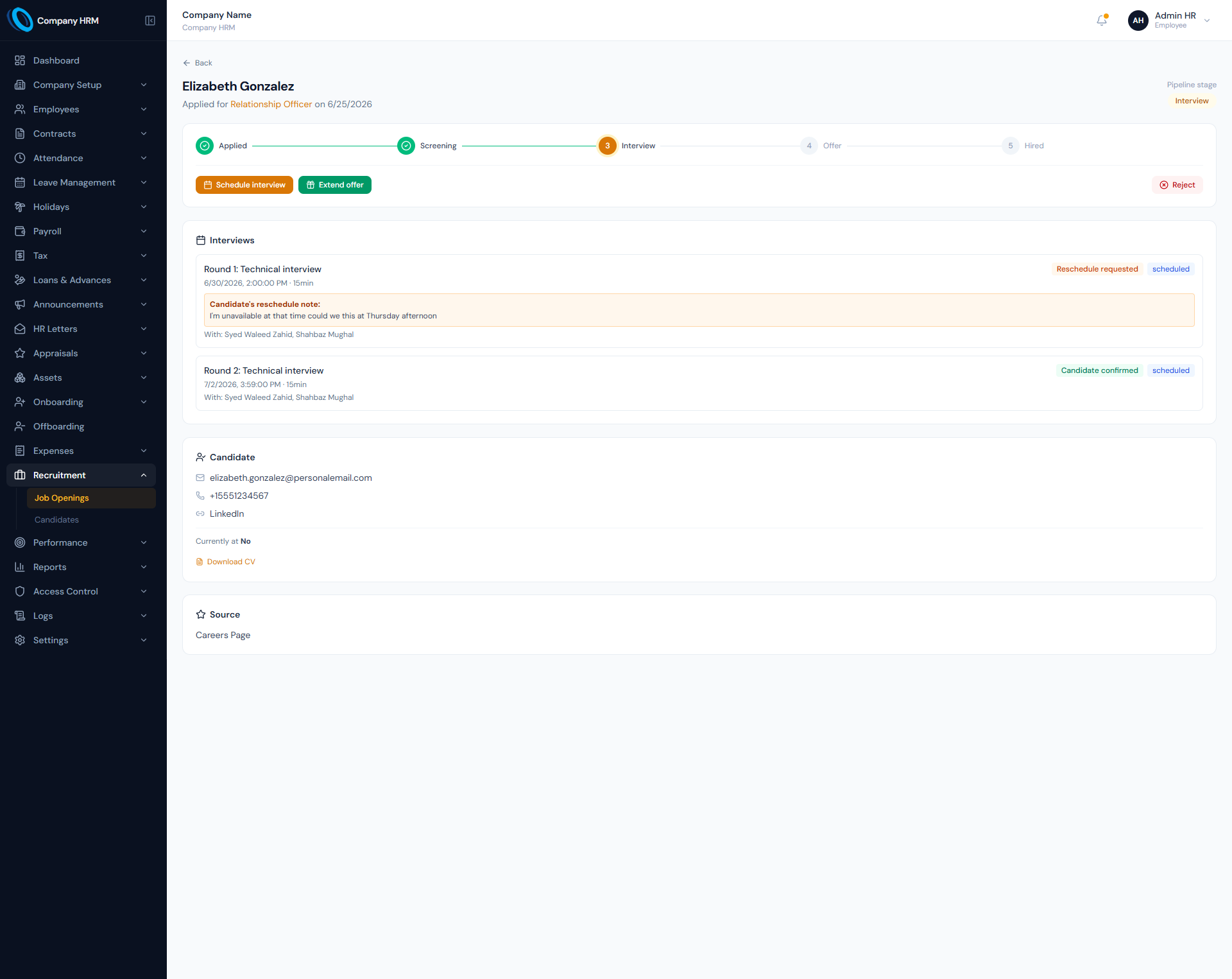Click the Payroll wallet icon
The height and width of the screenshot is (979, 1232).
coord(20,231)
